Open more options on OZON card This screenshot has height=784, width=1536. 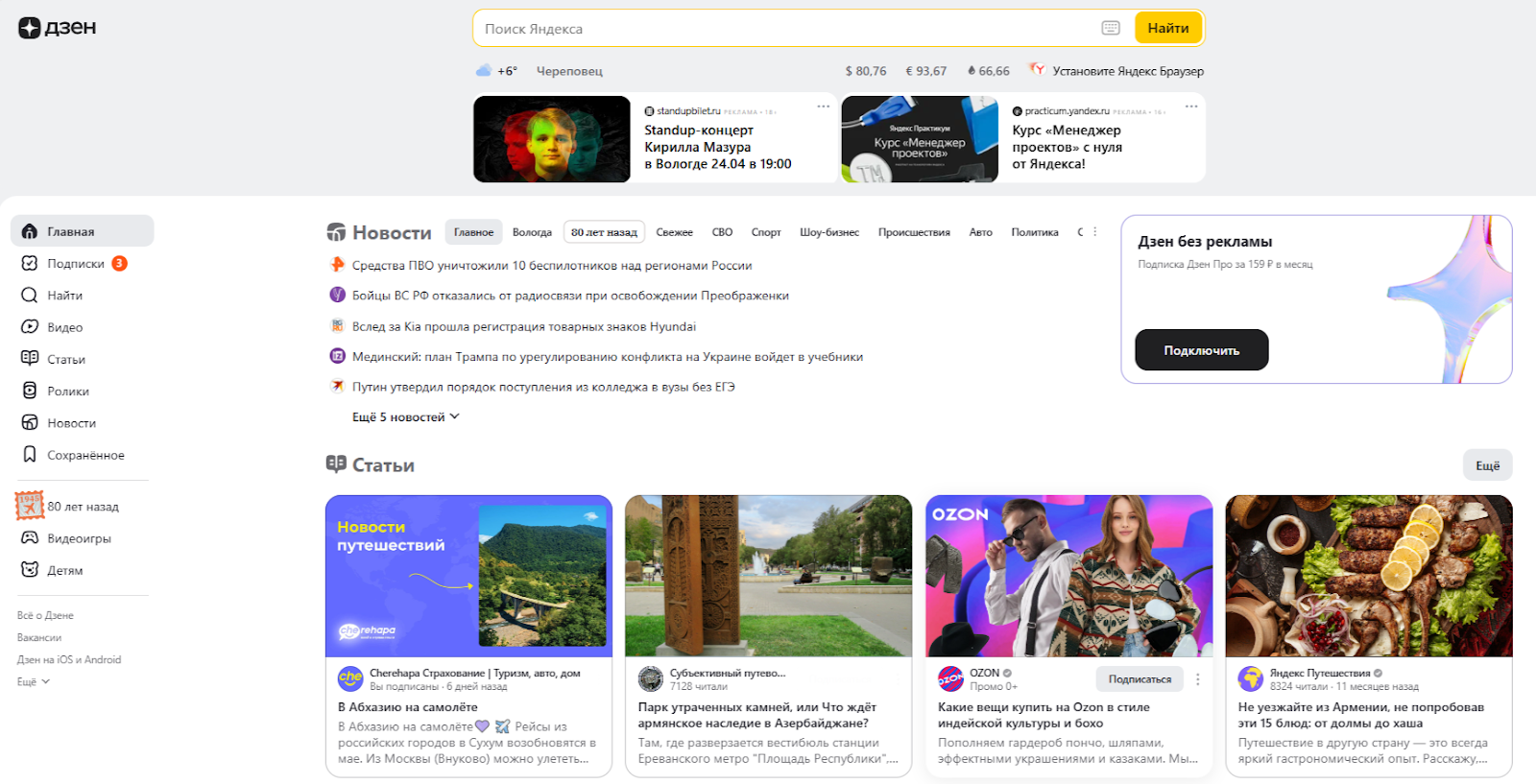(x=1198, y=679)
